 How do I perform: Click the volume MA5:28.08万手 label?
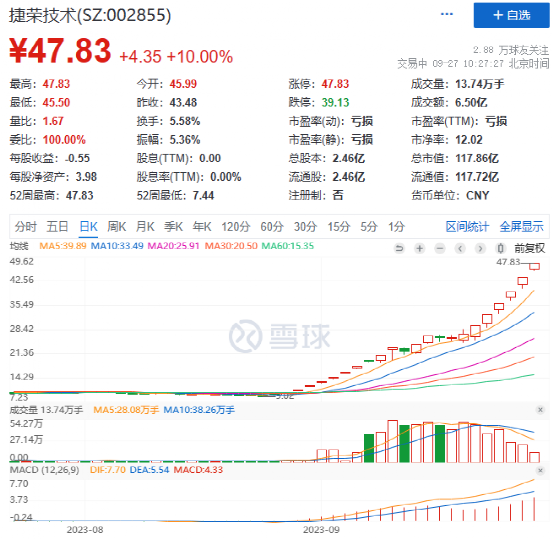pyautogui.click(x=126, y=410)
